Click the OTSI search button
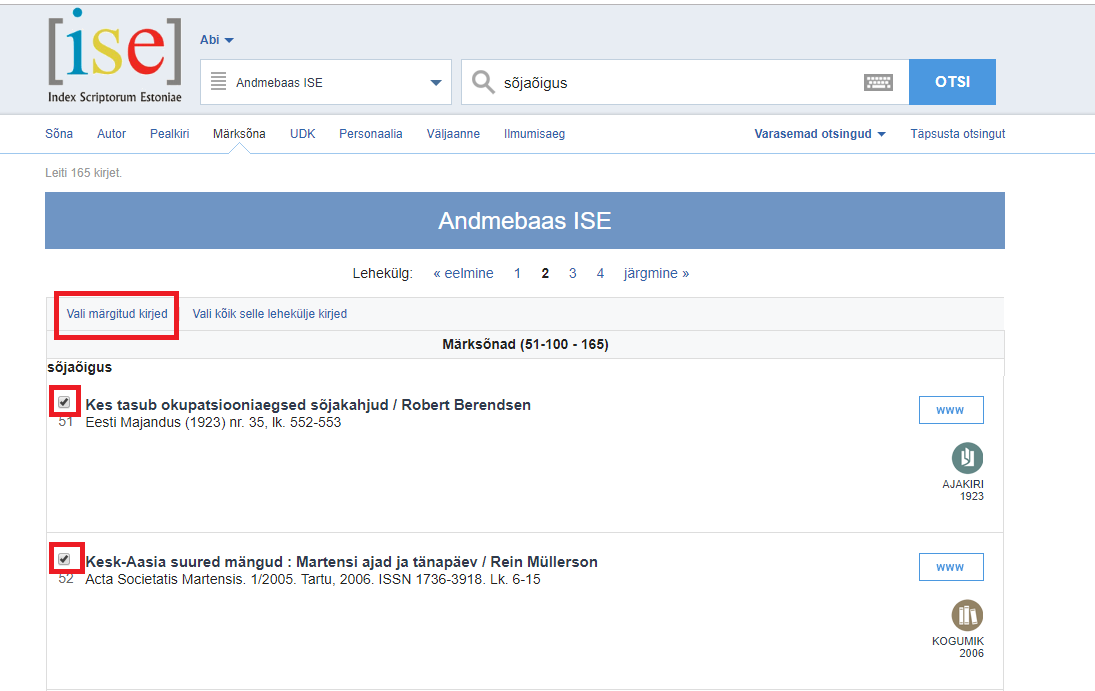The image size is (1095, 691). [953, 82]
